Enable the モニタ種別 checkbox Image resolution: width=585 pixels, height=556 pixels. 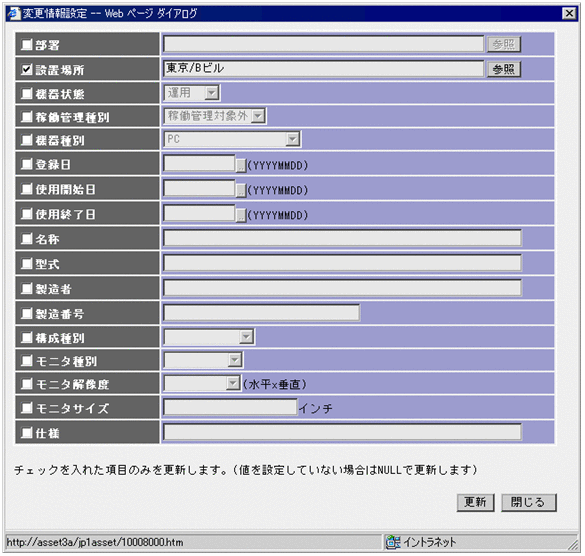click(26, 360)
